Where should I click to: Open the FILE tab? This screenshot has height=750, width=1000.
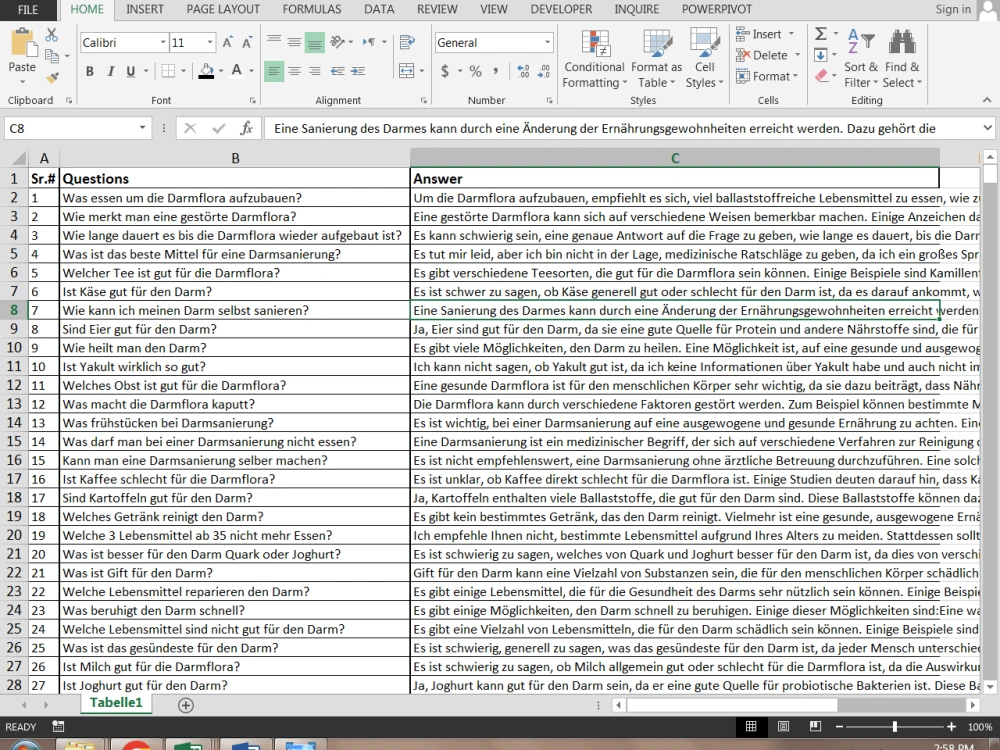click(27, 10)
